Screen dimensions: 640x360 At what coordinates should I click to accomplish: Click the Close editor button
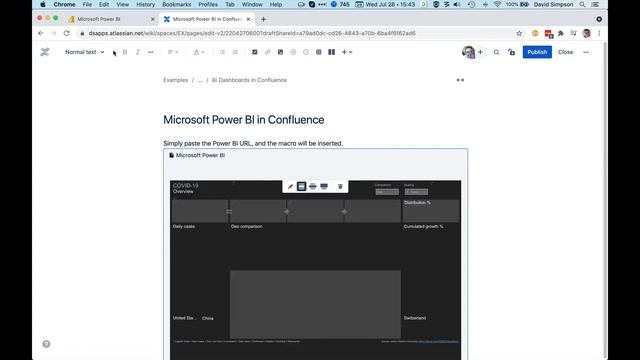(565, 52)
